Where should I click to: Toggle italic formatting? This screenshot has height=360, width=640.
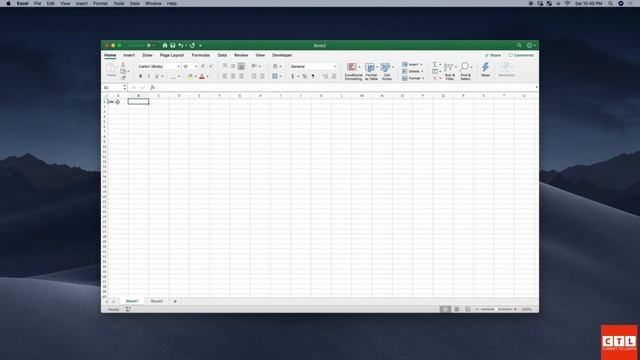point(149,76)
